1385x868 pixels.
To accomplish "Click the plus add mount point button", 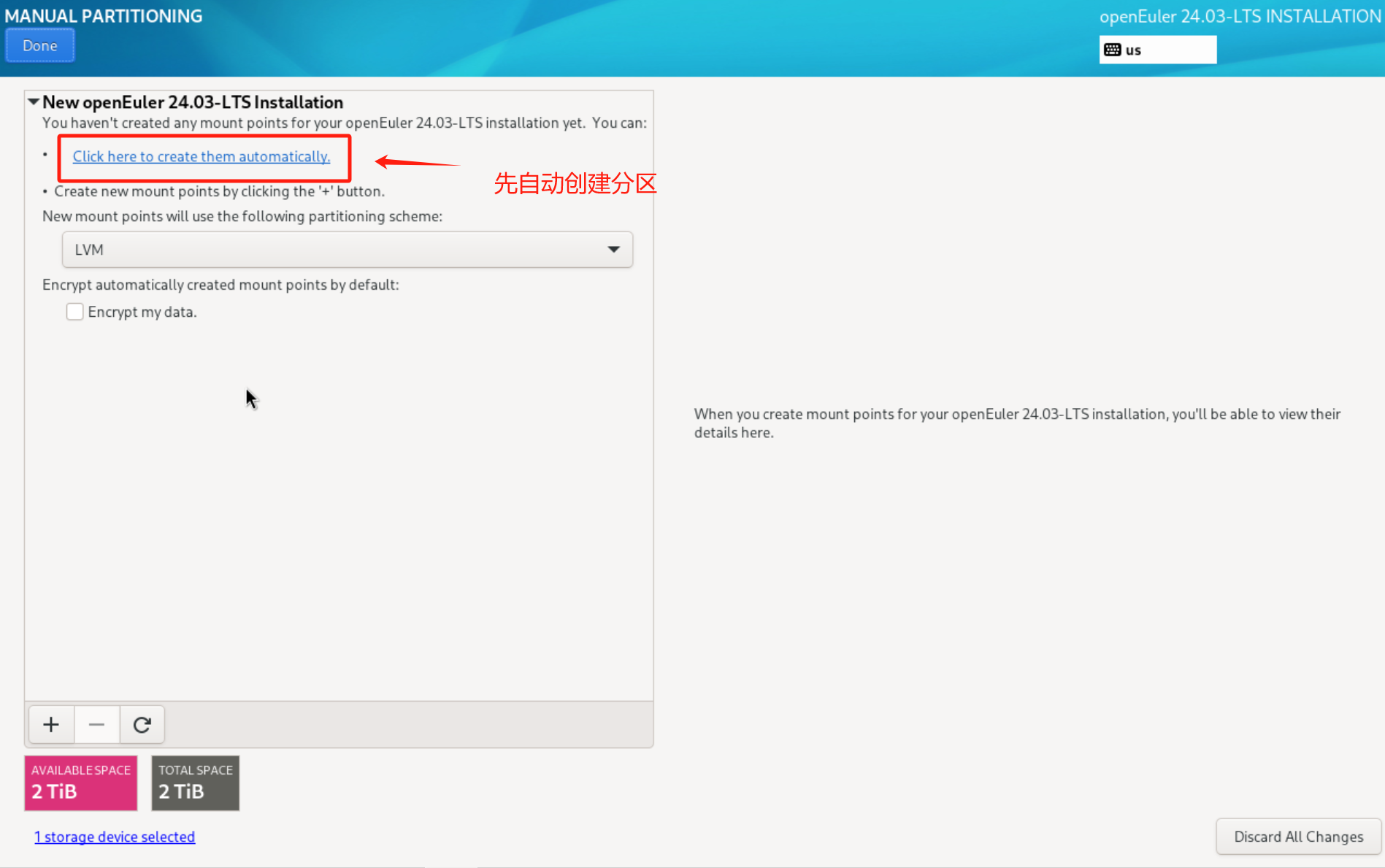I will click(x=51, y=724).
